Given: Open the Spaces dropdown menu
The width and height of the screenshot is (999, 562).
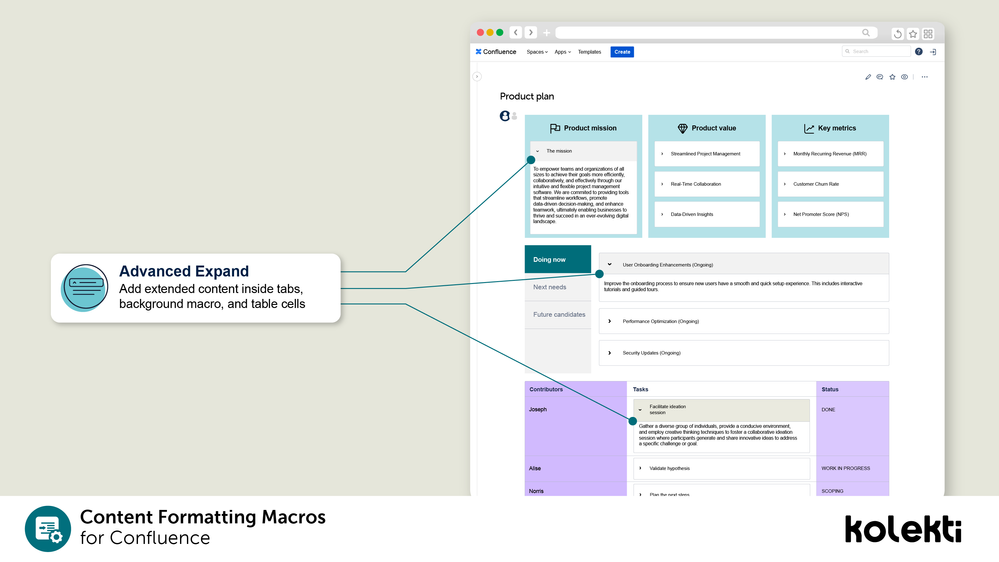Looking at the screenshot, I should [537, 52].
